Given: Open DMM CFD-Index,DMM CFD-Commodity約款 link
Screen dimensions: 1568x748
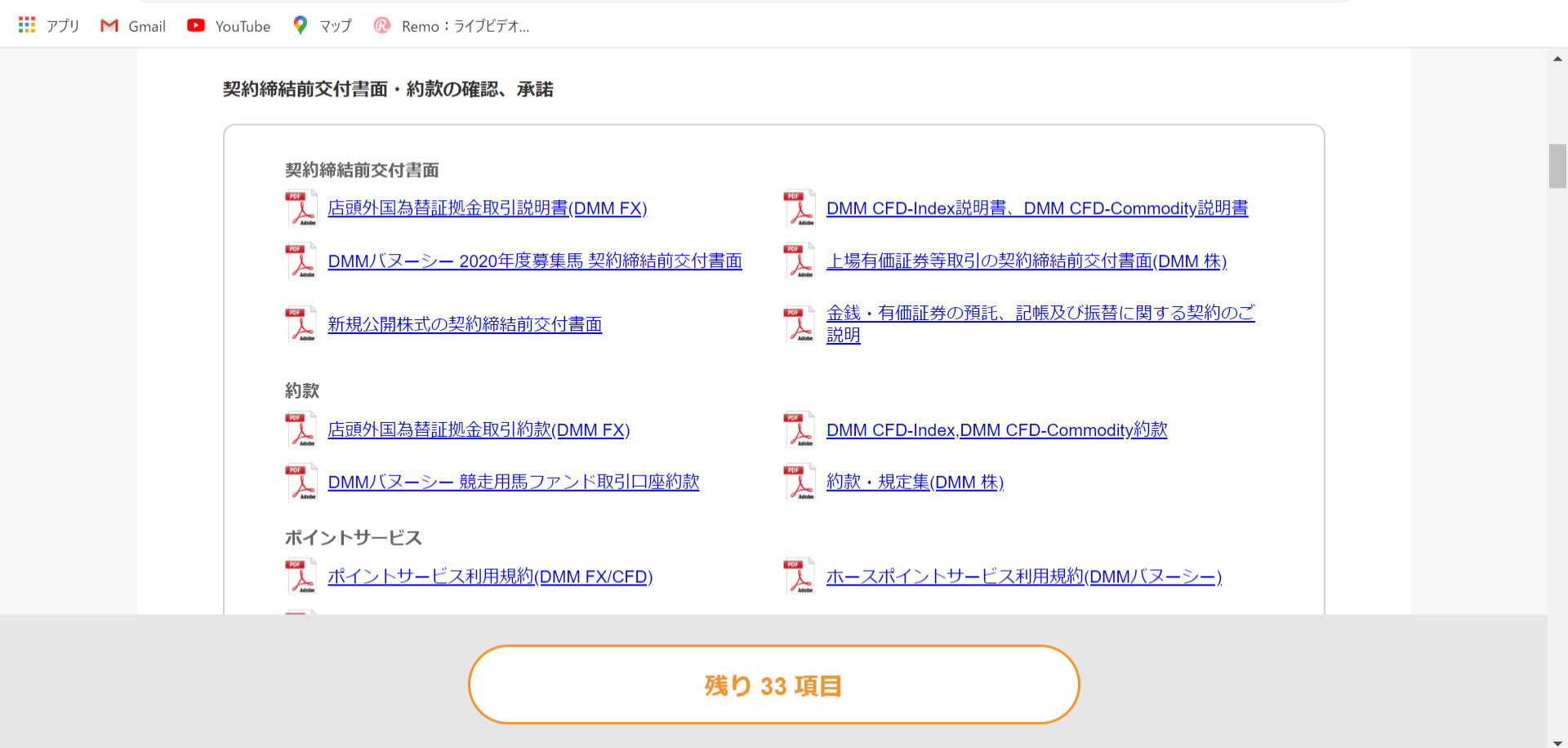Looking at the screenshot, I should (996, 430).
